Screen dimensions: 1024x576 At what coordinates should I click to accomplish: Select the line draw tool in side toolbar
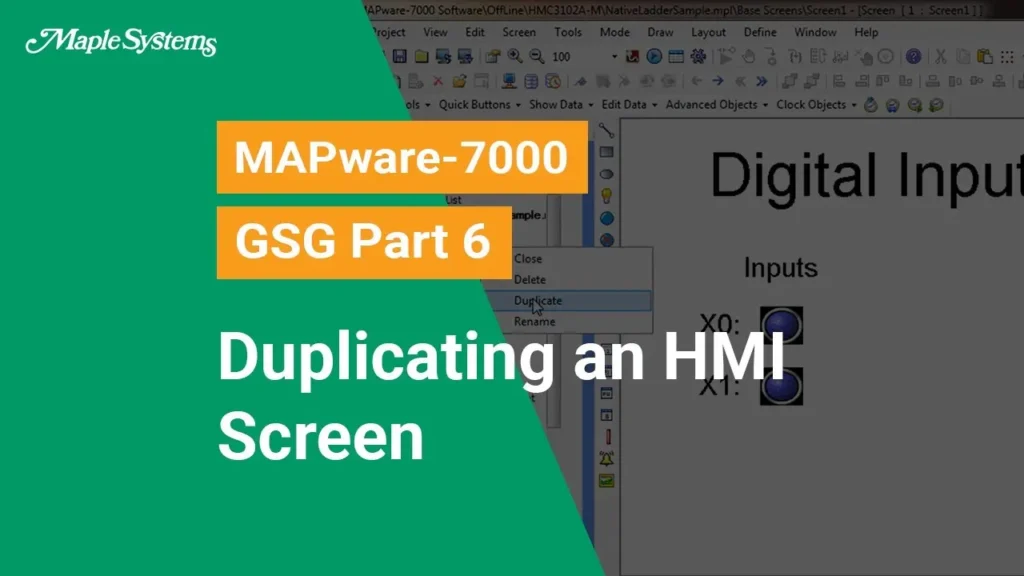[x=606, y=130]
